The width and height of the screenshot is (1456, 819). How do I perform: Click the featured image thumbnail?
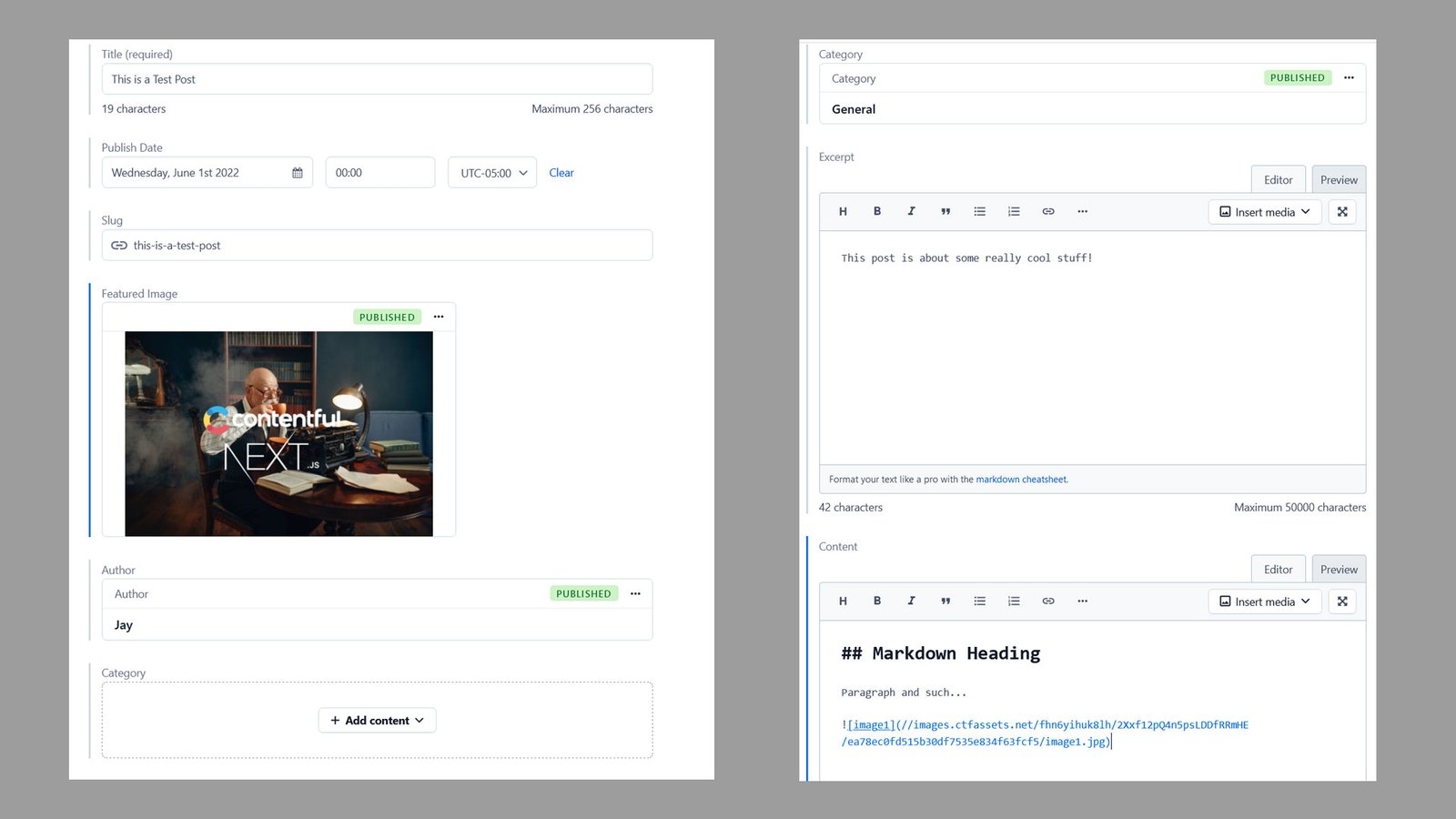click(x=278, y=433)
